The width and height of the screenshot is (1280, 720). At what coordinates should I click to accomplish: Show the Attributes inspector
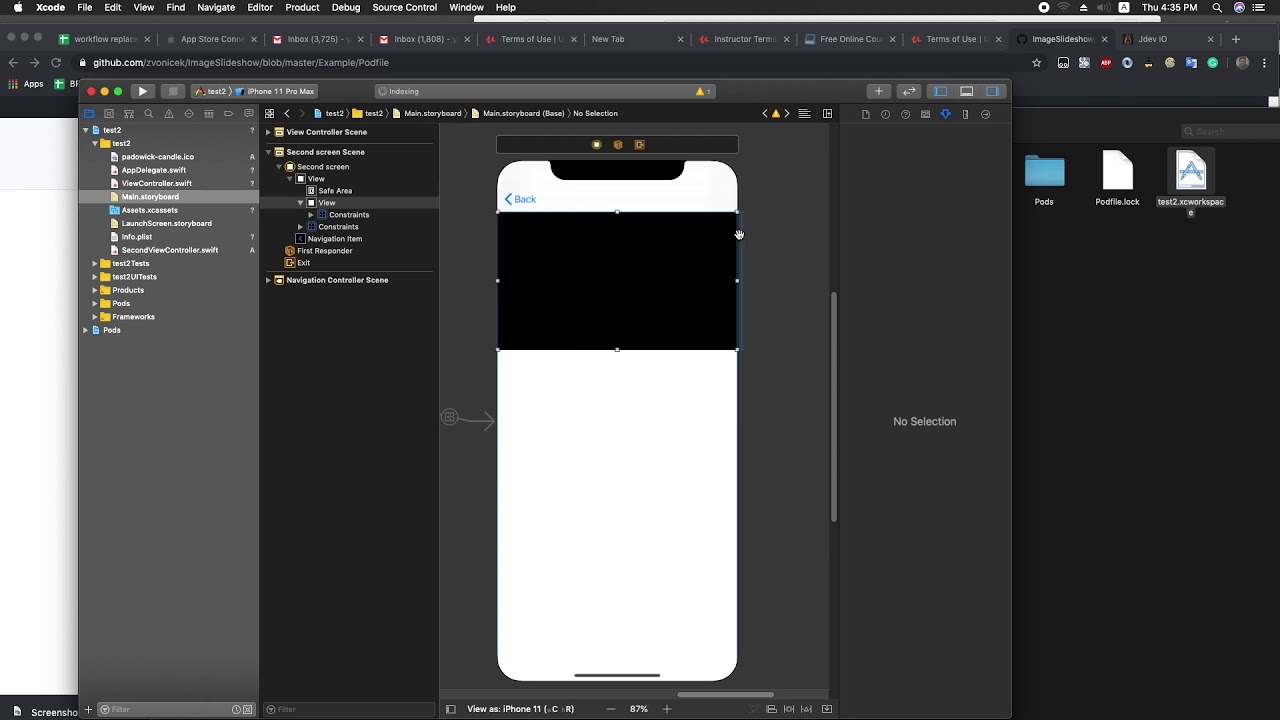945,114
